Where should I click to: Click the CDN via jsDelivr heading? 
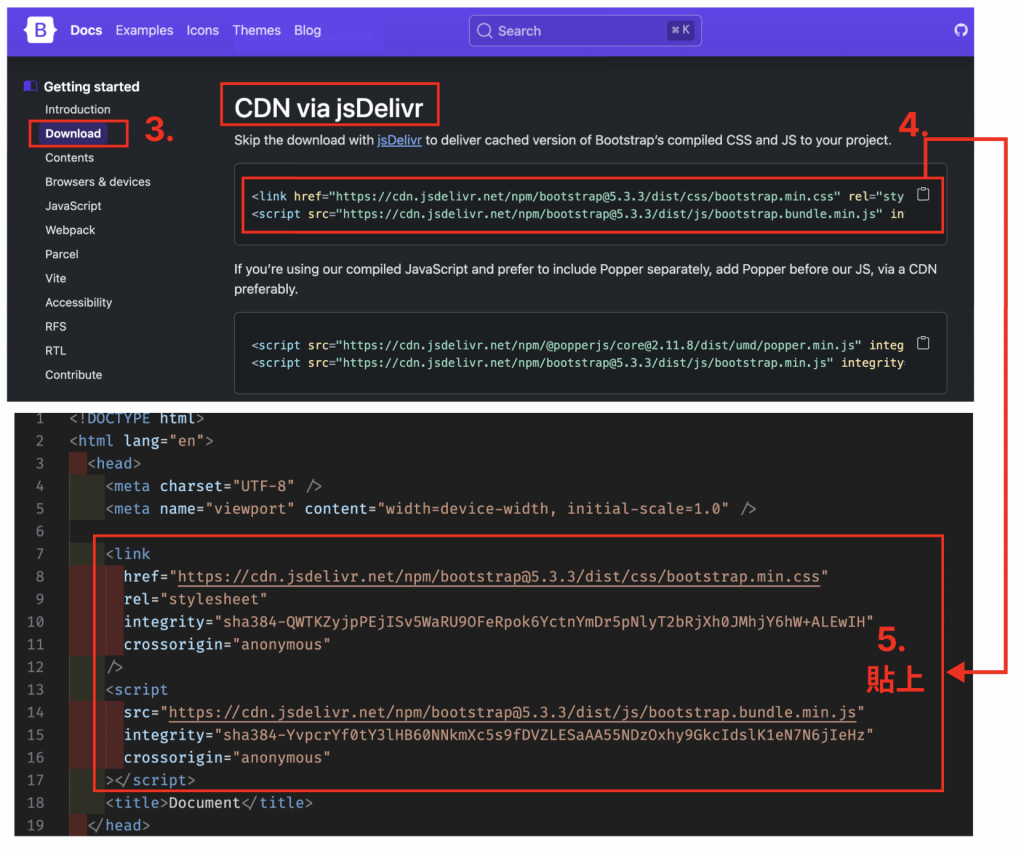[x=328, y=108]
